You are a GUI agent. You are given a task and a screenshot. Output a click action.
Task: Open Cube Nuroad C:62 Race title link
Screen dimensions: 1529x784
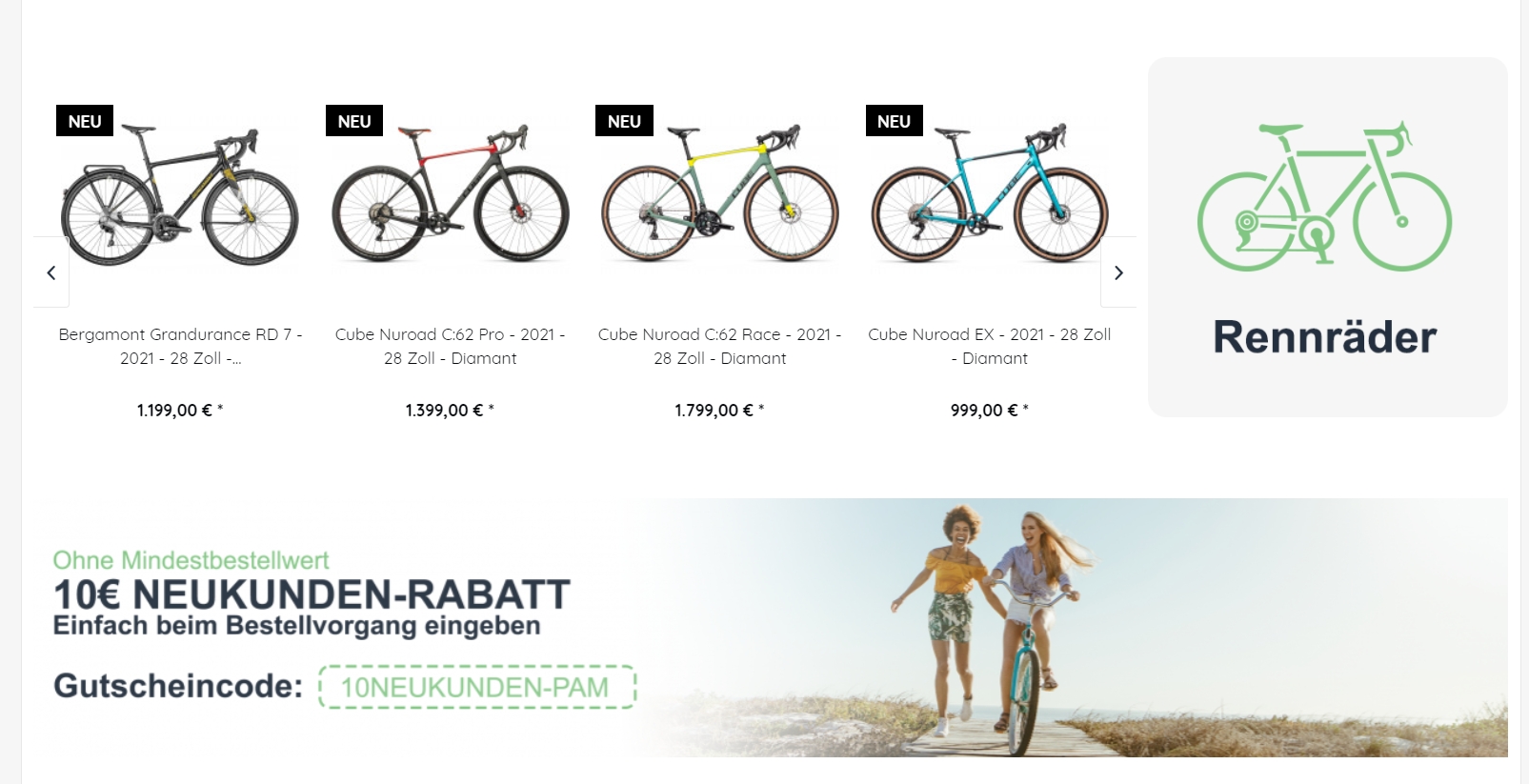pos(720,347)
